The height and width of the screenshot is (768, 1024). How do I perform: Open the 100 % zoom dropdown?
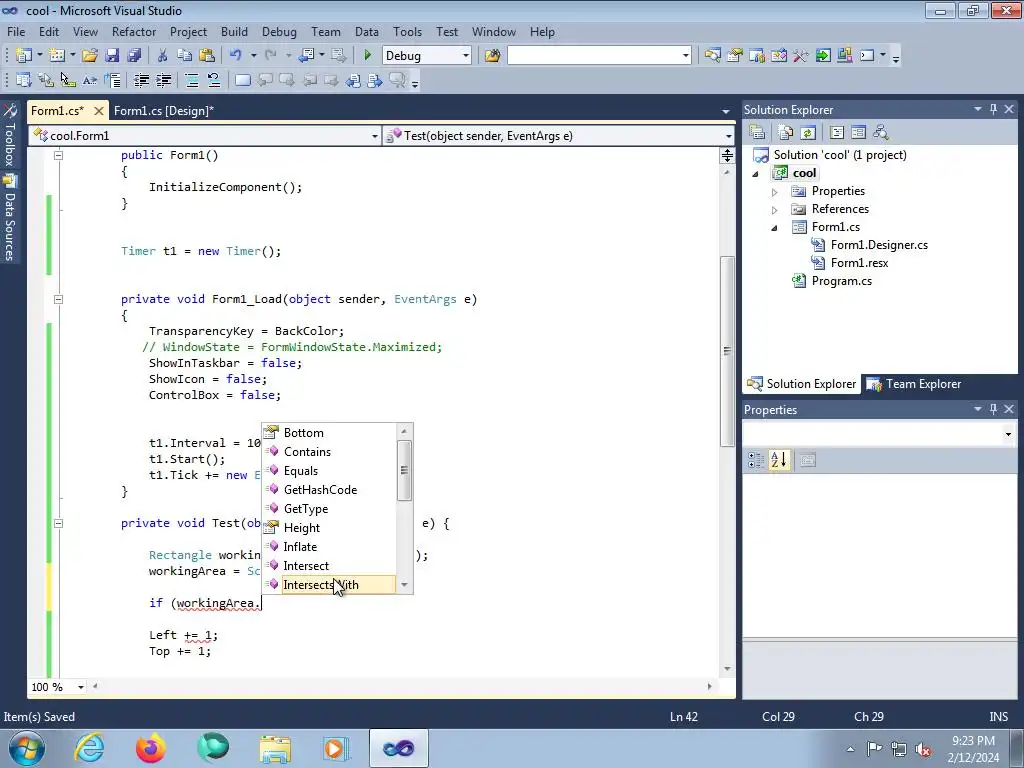coord(81,687)
